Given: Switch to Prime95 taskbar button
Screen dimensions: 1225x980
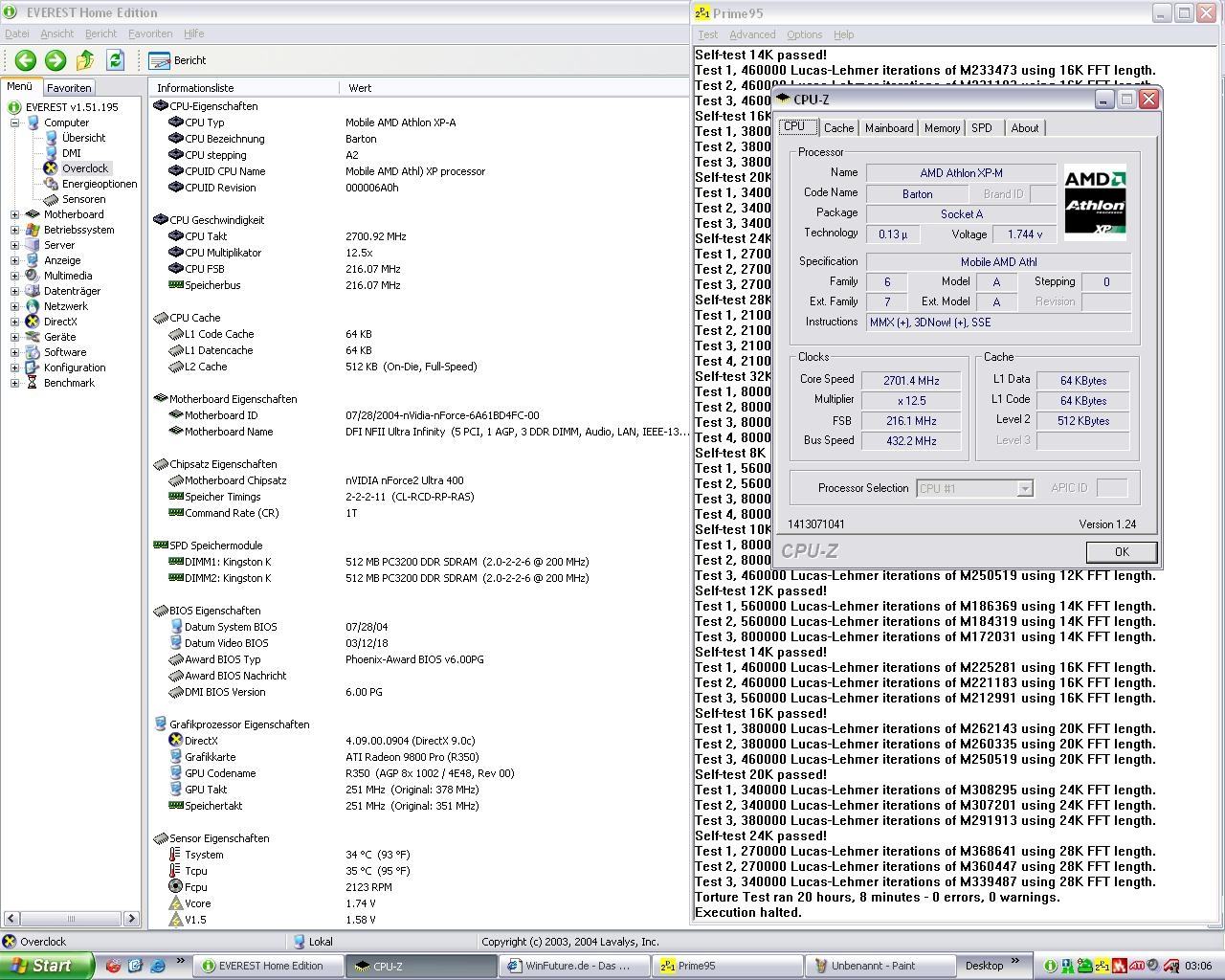Looking at the screenshot, I should pyautogui.click(x=728, y=966).
